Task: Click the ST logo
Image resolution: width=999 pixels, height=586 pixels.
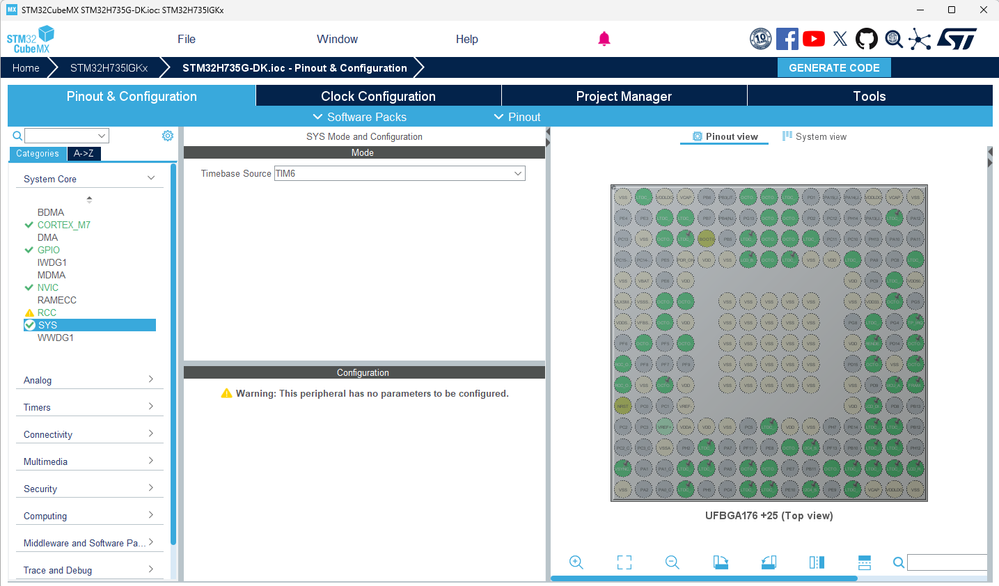Action: click(x=956, y=39)
